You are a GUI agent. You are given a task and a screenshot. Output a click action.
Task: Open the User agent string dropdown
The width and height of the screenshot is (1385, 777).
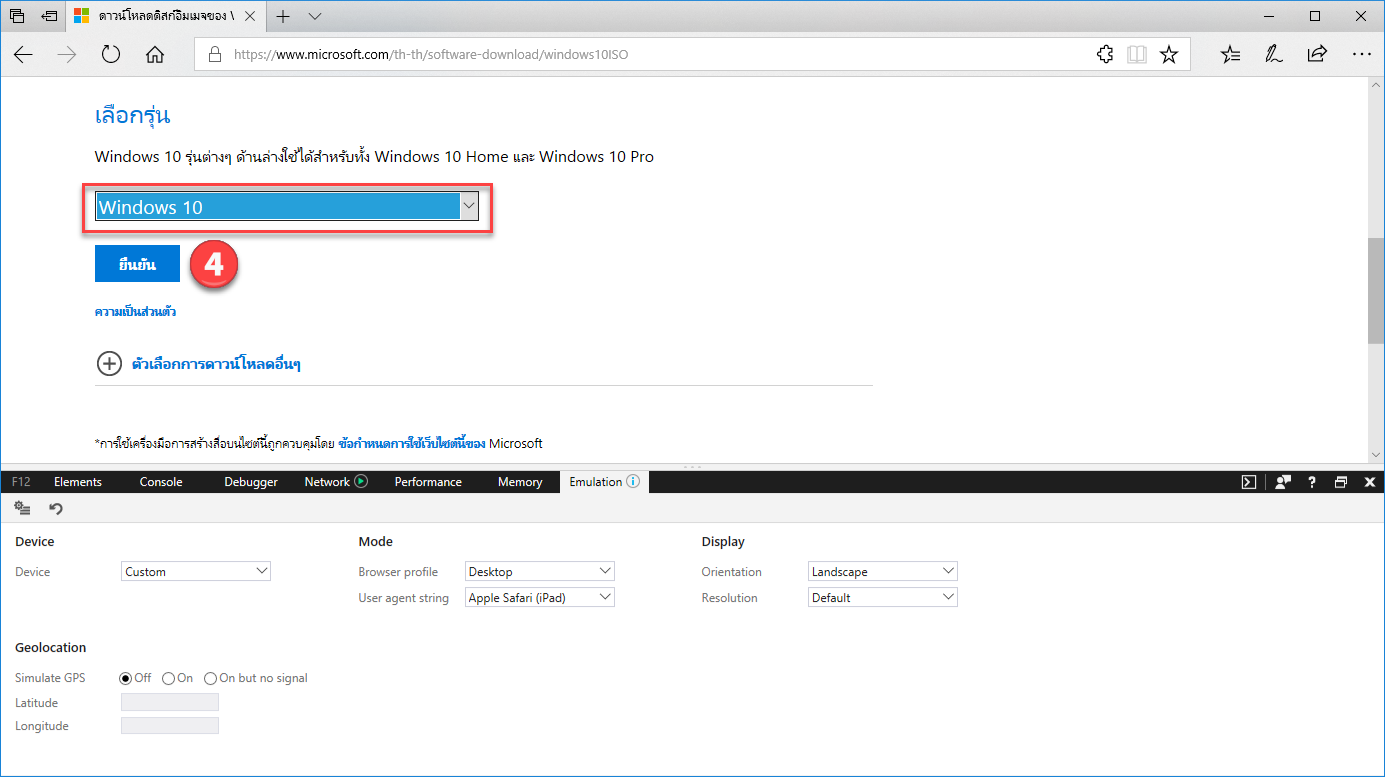click(540, 598)
